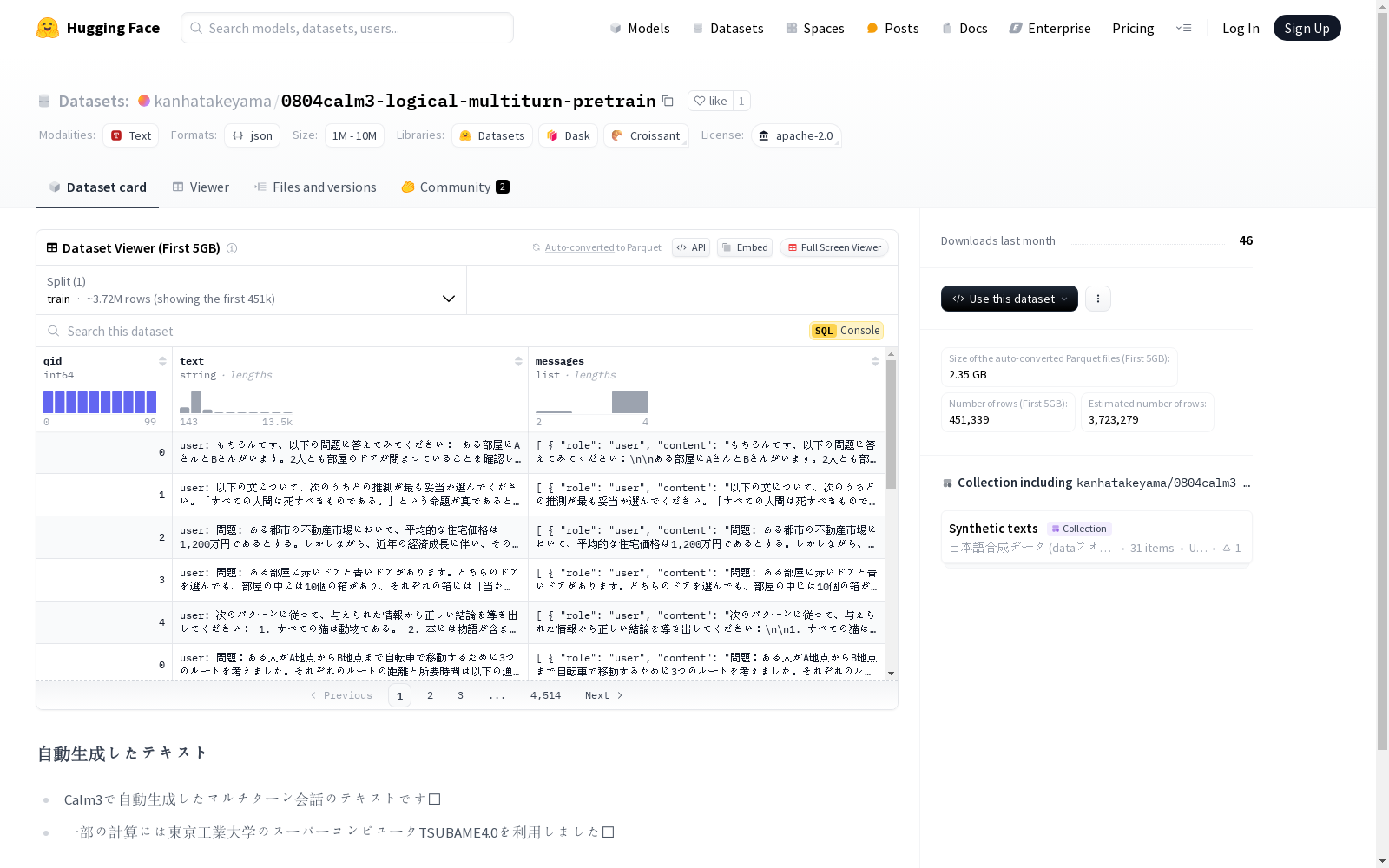Click the Embed button
Viewport: 1389px width, 868px height.
point(745,247)
